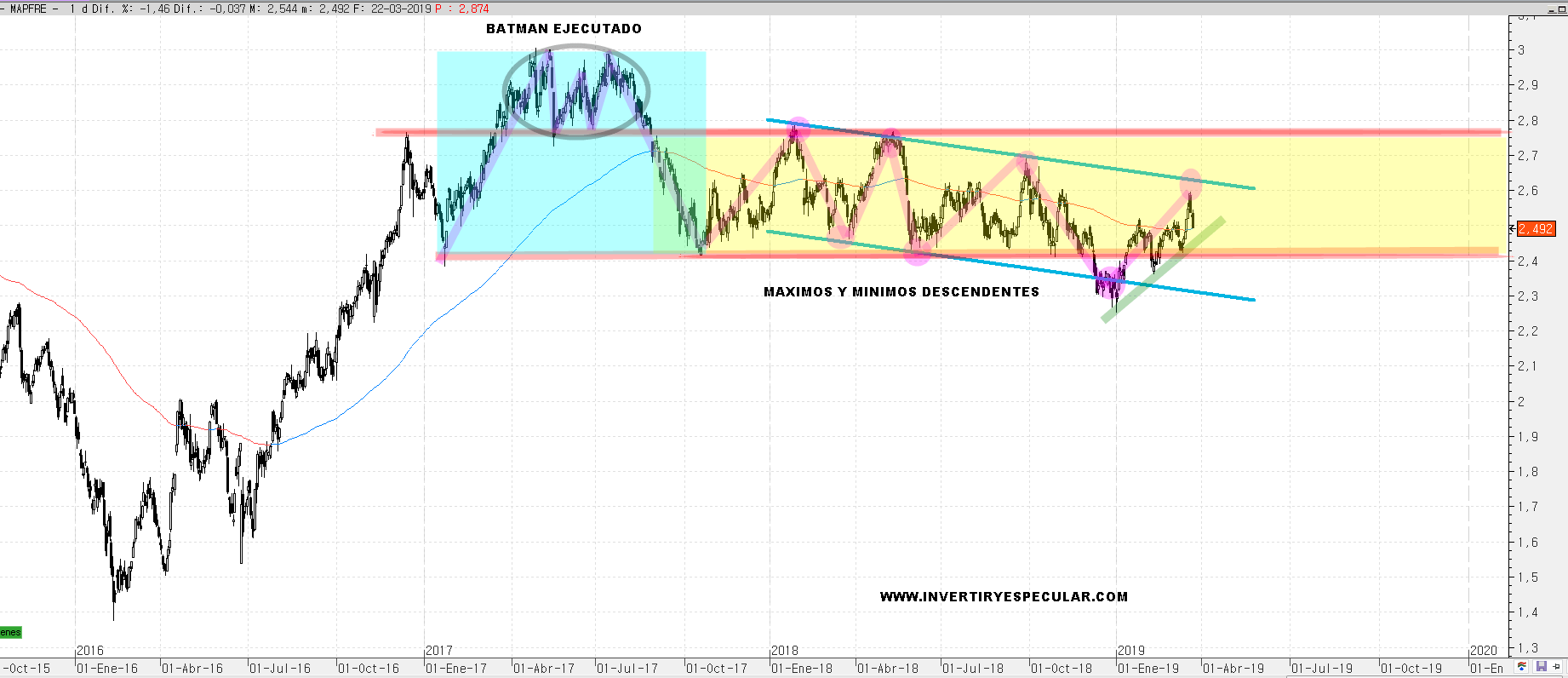Click the MAPFRE symbol name in header bar
1568x678 pixels.
pos(28,9)
